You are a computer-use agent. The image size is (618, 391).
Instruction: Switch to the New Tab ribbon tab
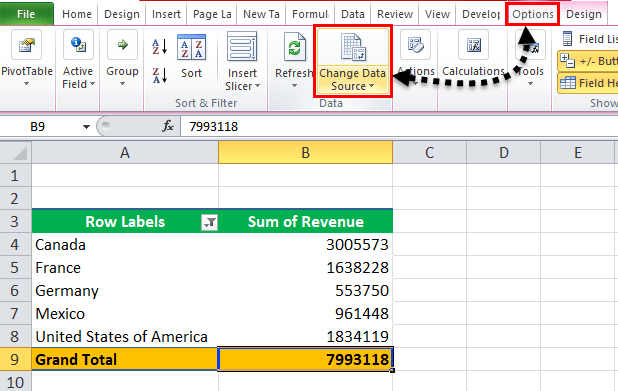[x=261, y=14]
